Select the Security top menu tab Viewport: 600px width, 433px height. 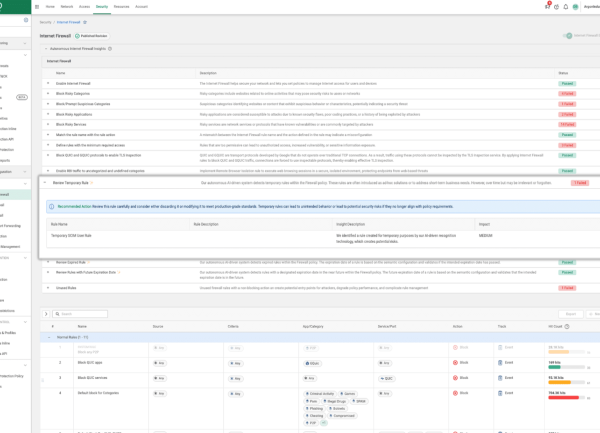point(102,7)
